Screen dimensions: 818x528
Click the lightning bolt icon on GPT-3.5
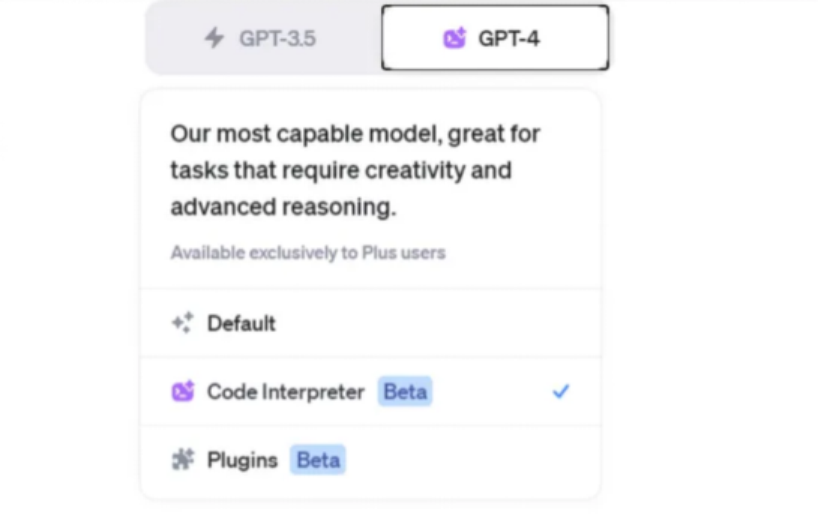pos(214,39)
